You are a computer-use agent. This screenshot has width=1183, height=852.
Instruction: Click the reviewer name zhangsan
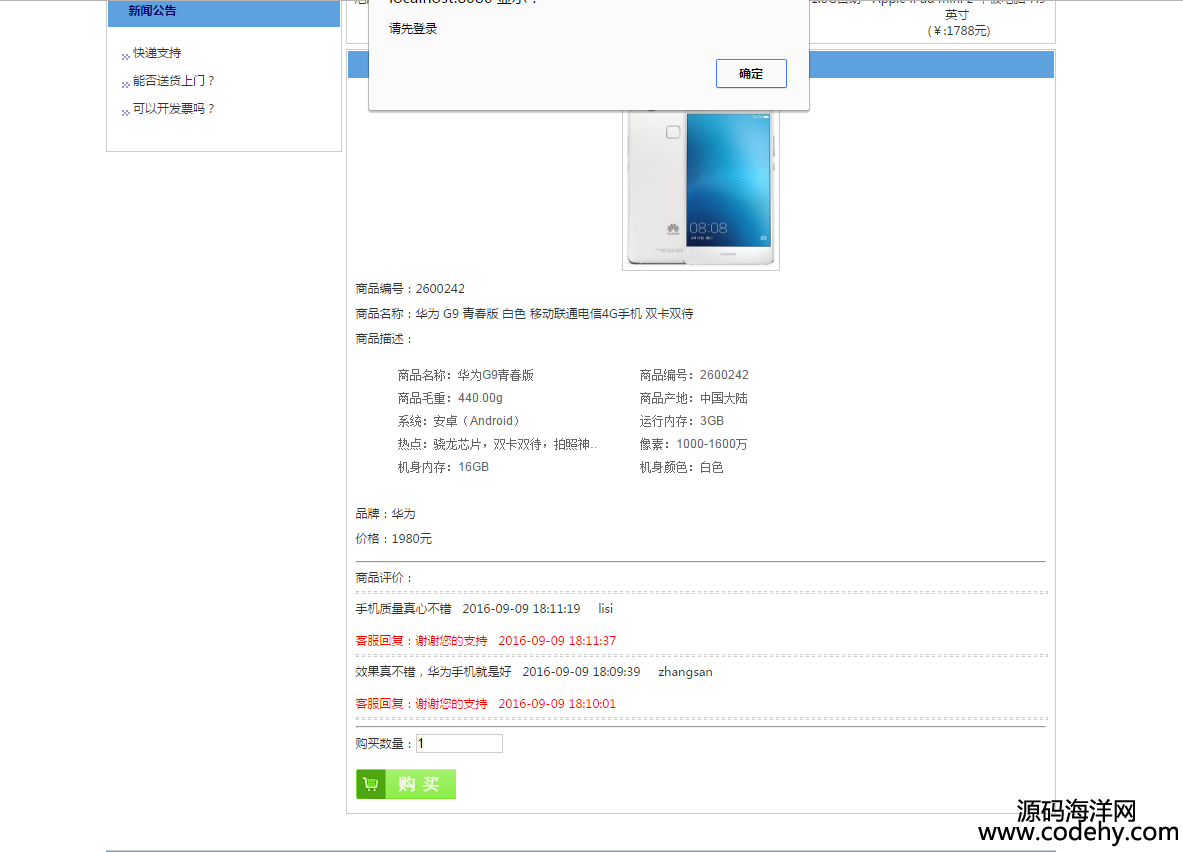tap(685, 672)
